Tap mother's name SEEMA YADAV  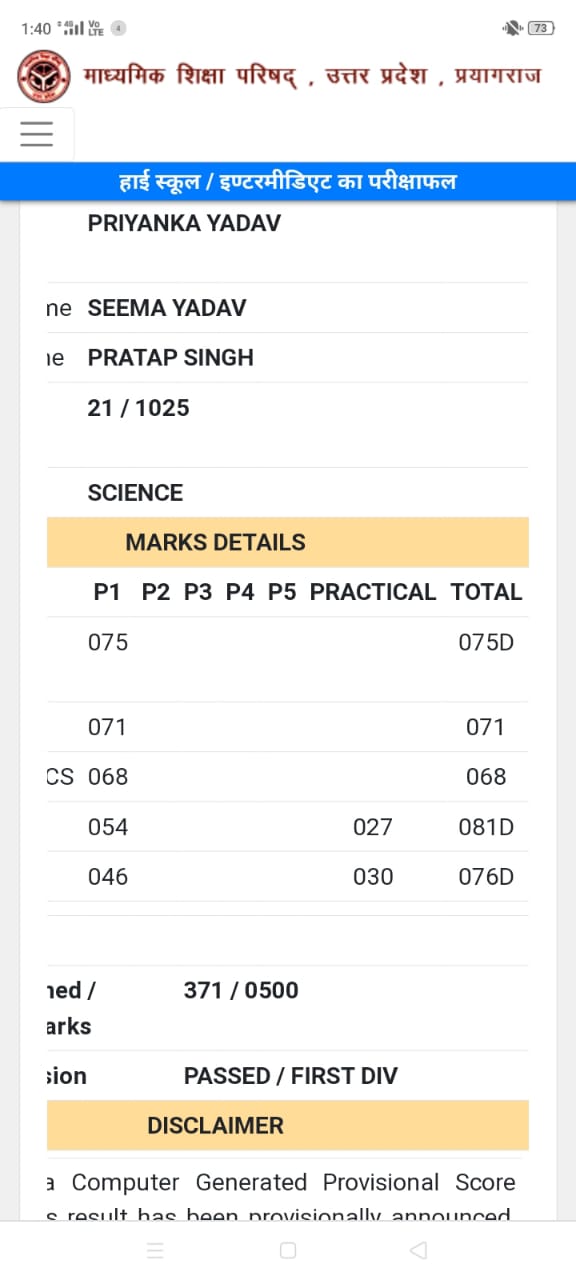167,308
